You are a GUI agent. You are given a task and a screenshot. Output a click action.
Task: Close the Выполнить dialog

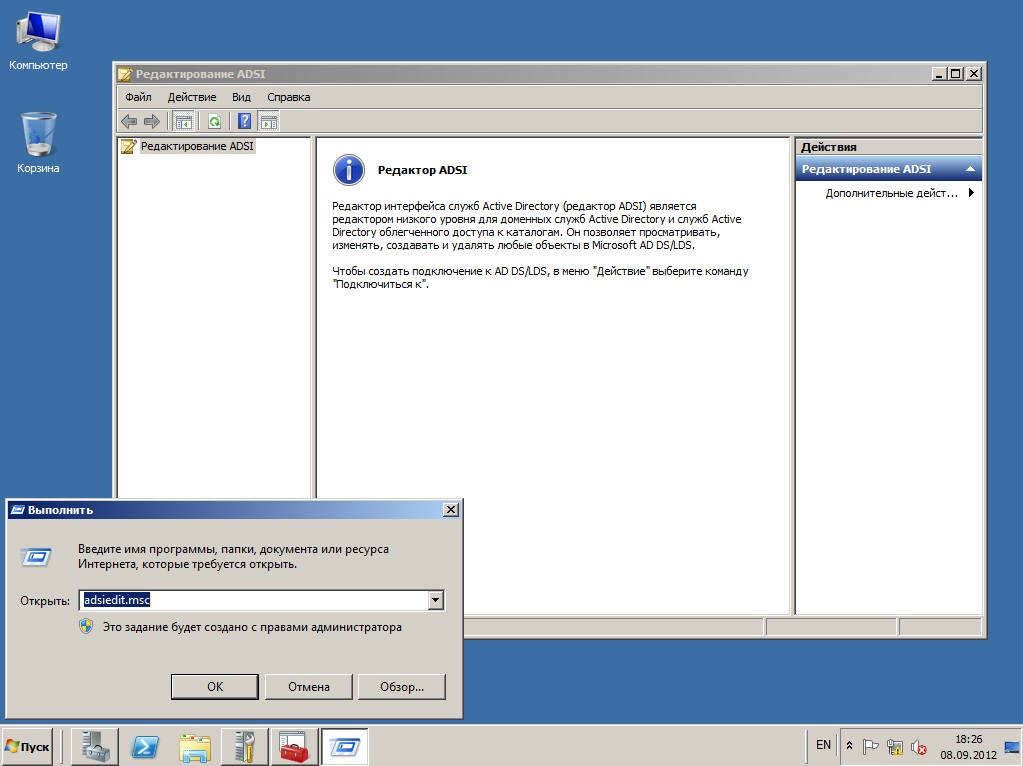(x=451, y=510)
